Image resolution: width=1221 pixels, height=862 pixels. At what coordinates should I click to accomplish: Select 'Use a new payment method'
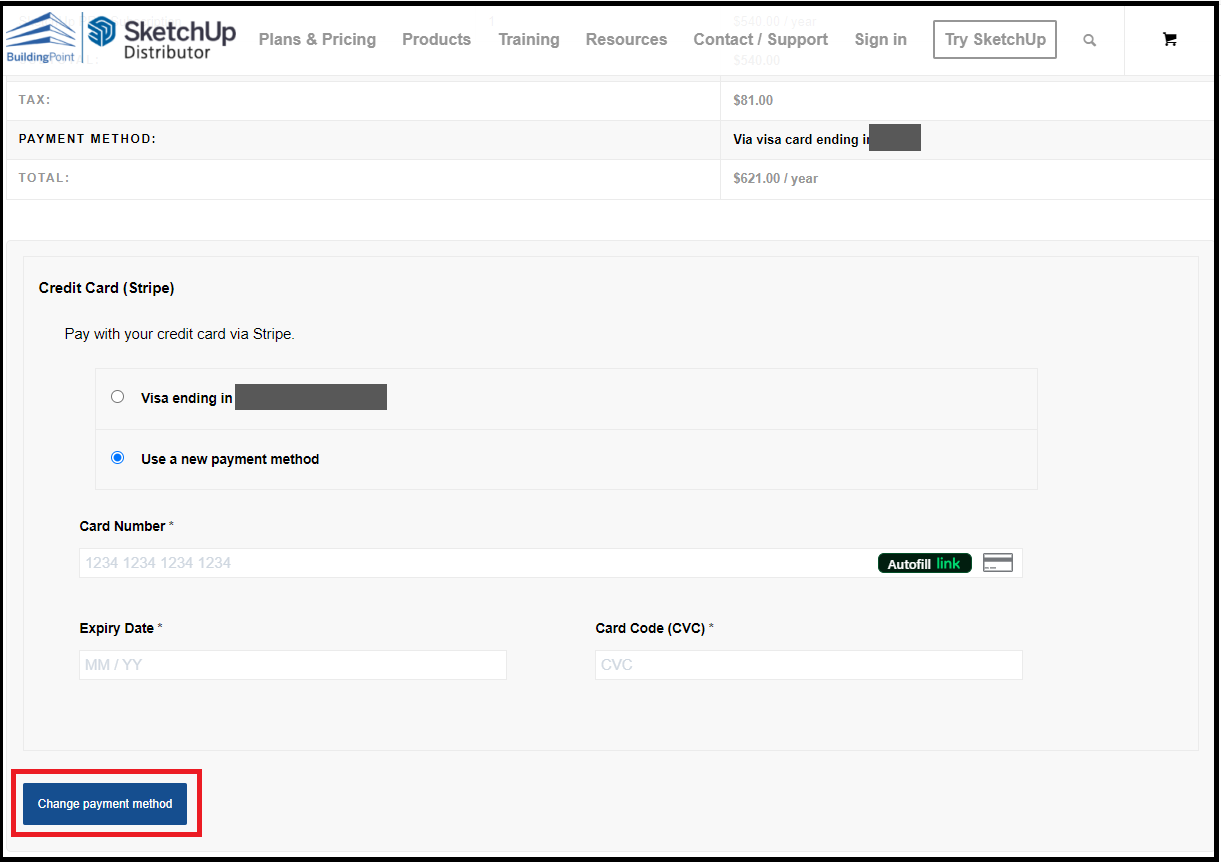(117, 457)
